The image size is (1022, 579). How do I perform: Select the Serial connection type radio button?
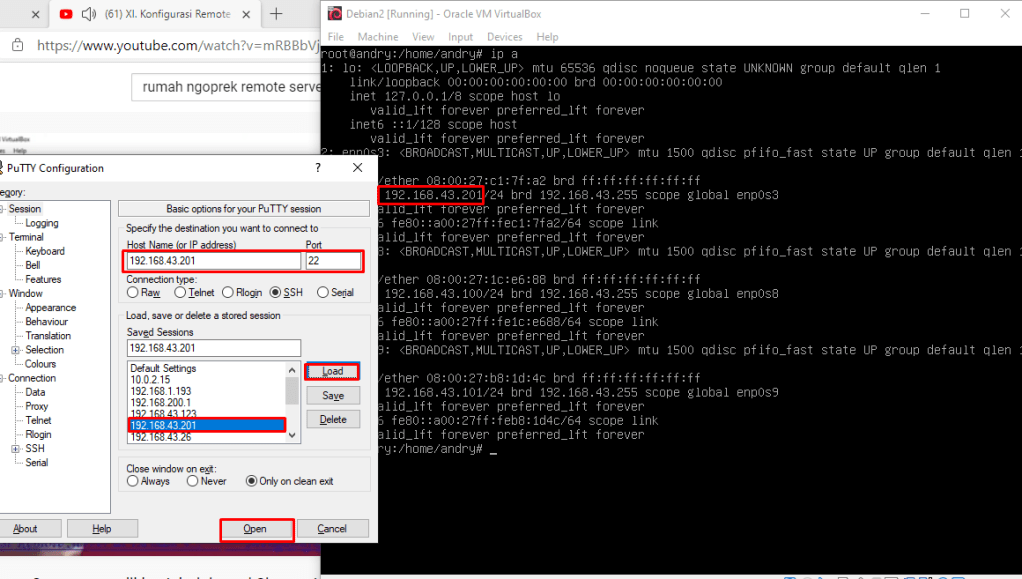pos(323,293)
